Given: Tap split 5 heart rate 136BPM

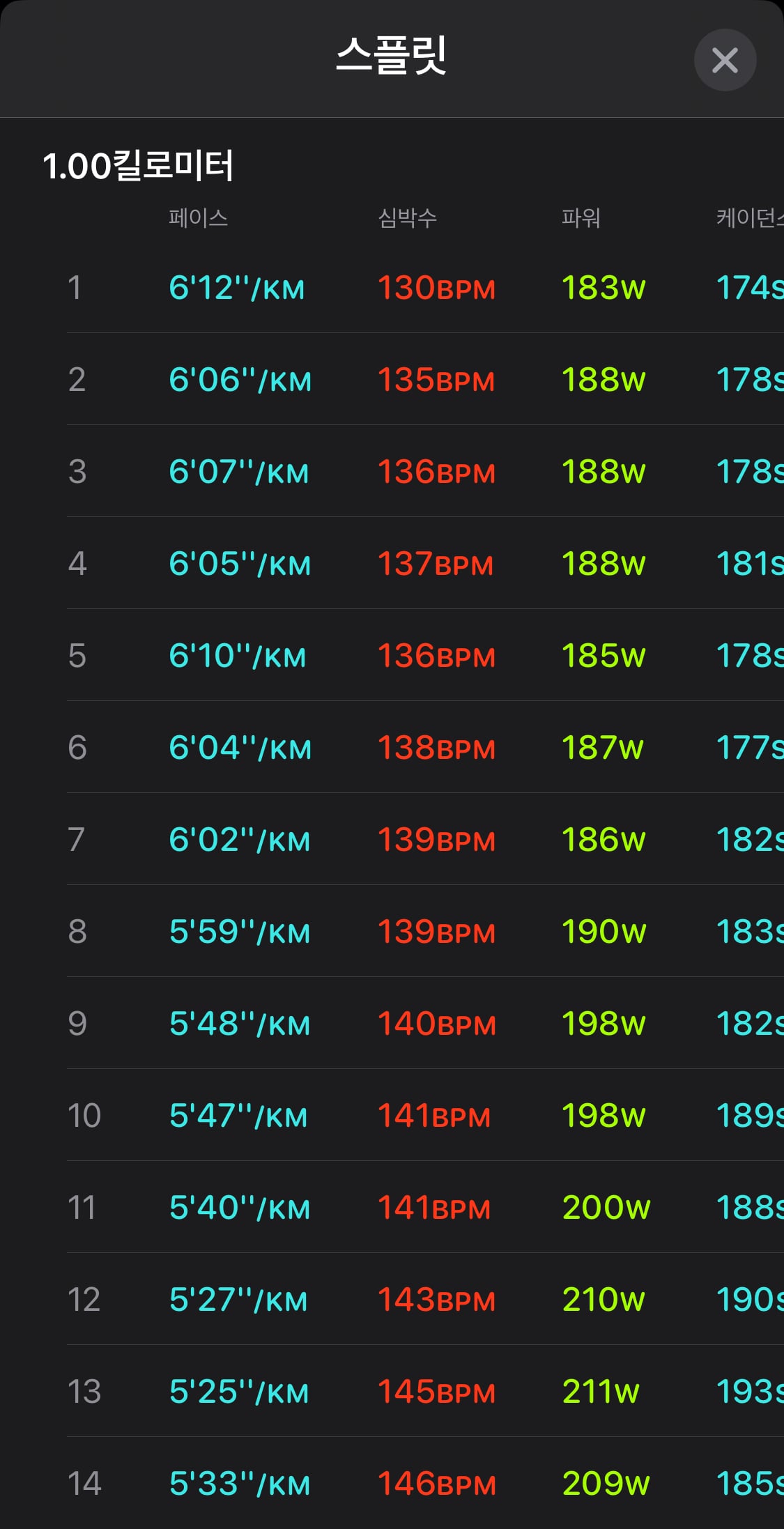Looking at the screenshot, I should (x=436, y=656).
